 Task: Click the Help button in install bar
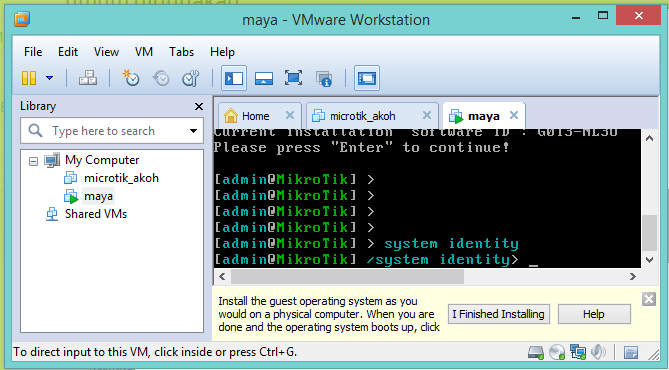593,314
